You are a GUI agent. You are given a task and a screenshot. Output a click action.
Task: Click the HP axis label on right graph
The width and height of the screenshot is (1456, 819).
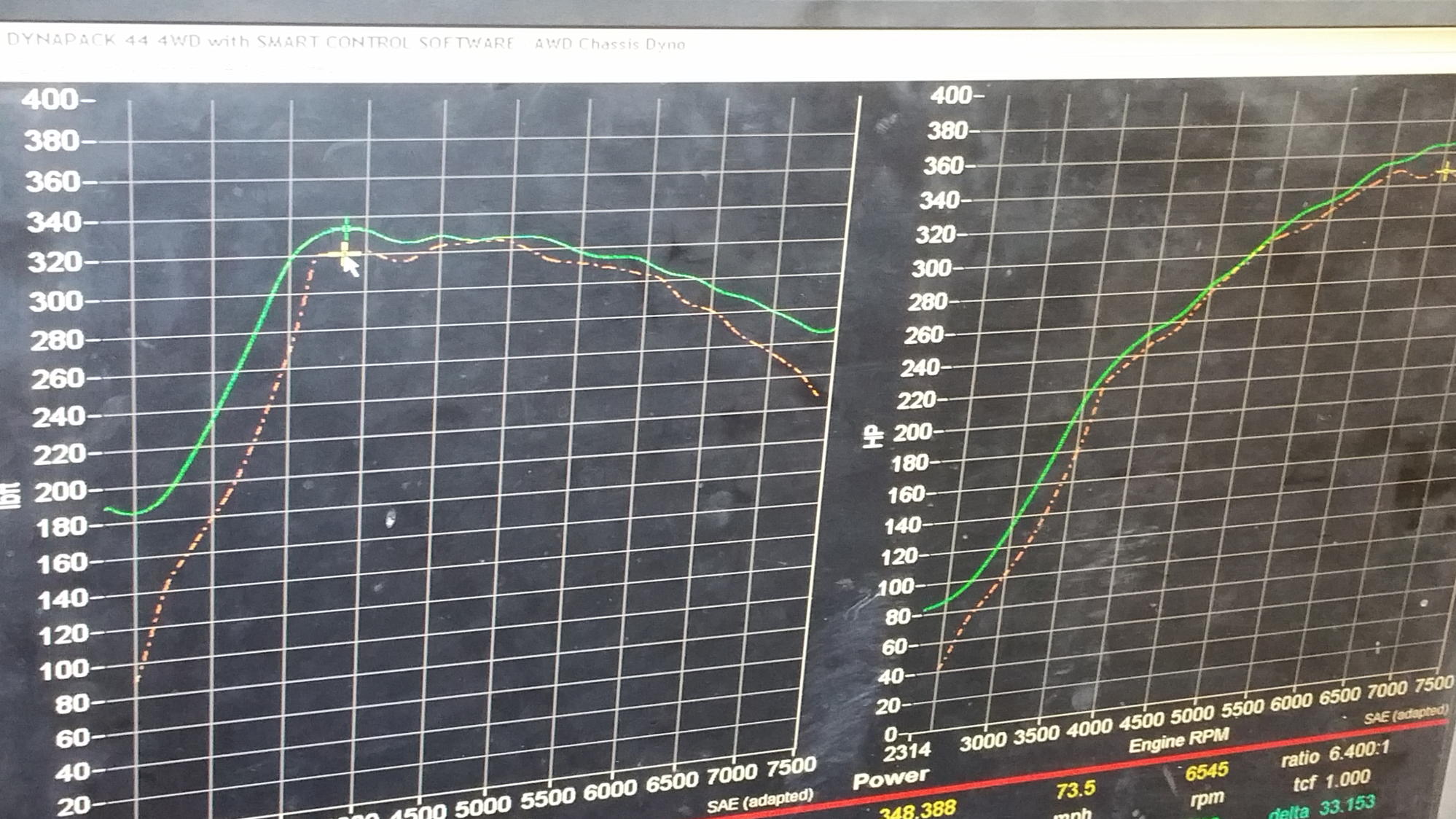point(873,436)
